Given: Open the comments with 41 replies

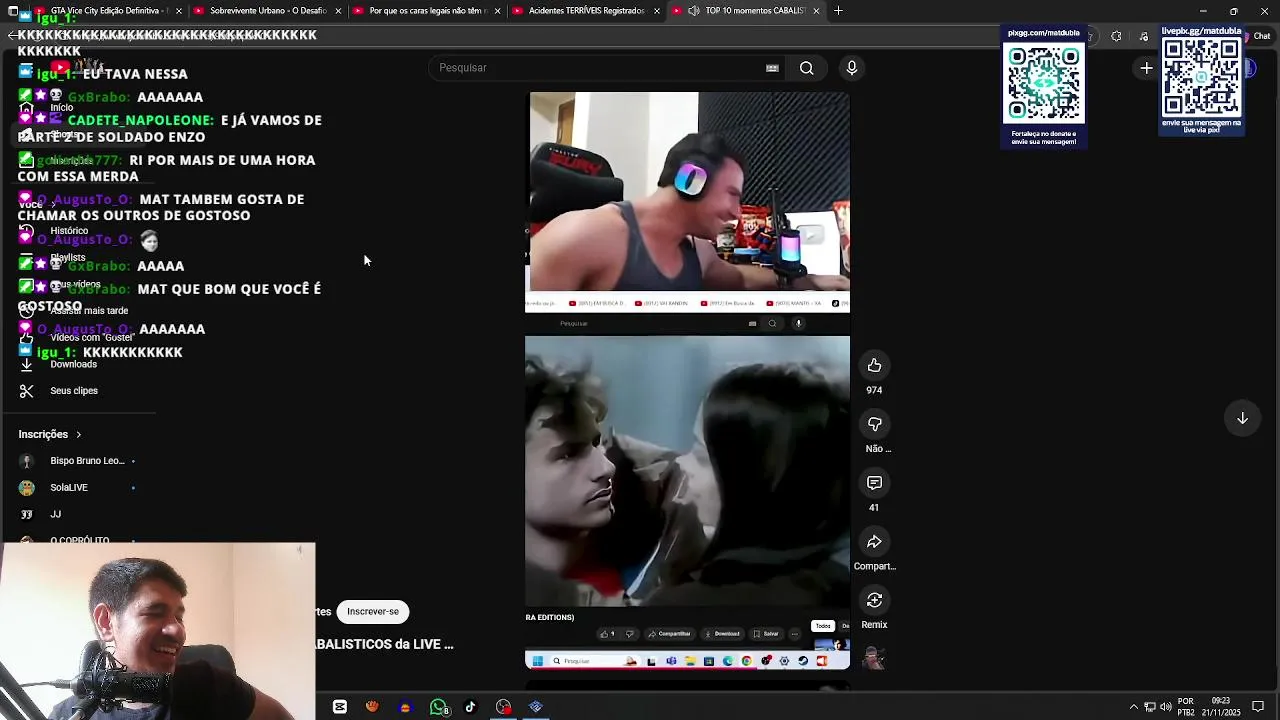Looking at the screenshot, I should tap(874, 483).
